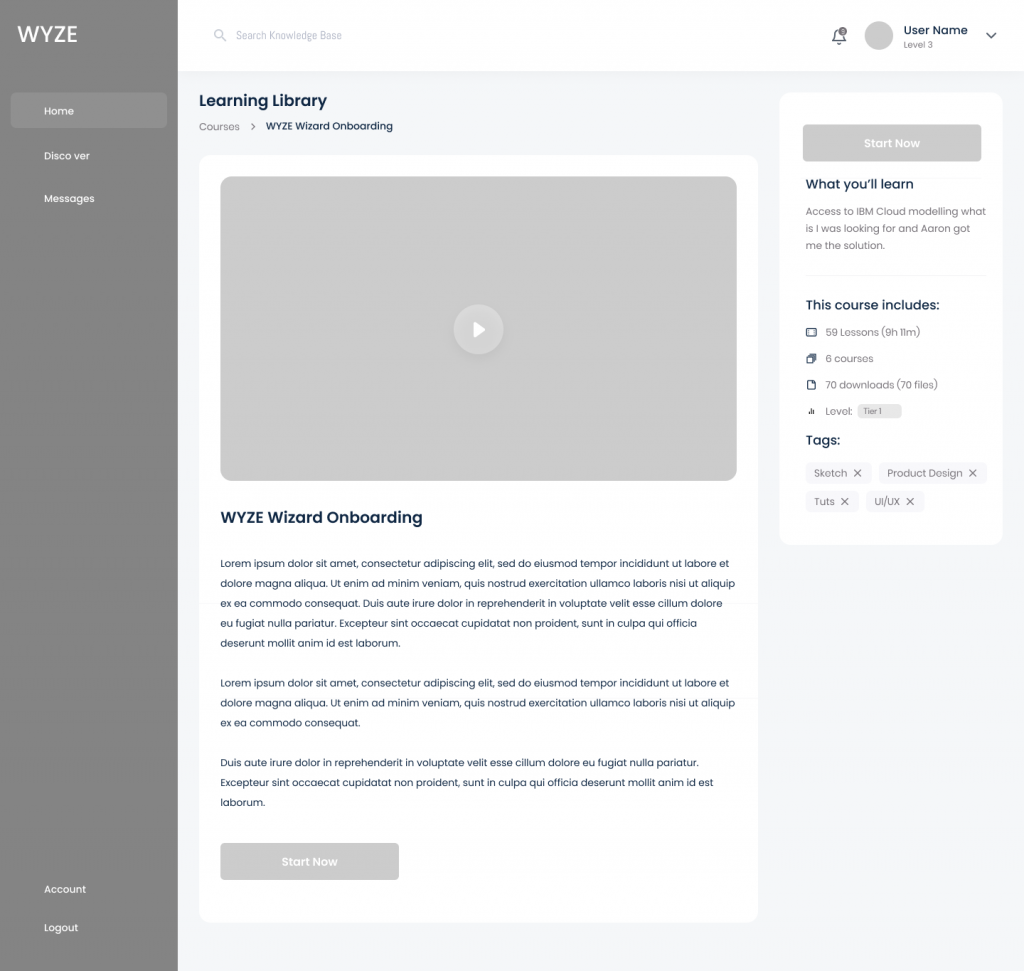Image resolution: width=1024 pixels, height=971 pixels.
Task: Play the course video
Action: click(478, 329)
